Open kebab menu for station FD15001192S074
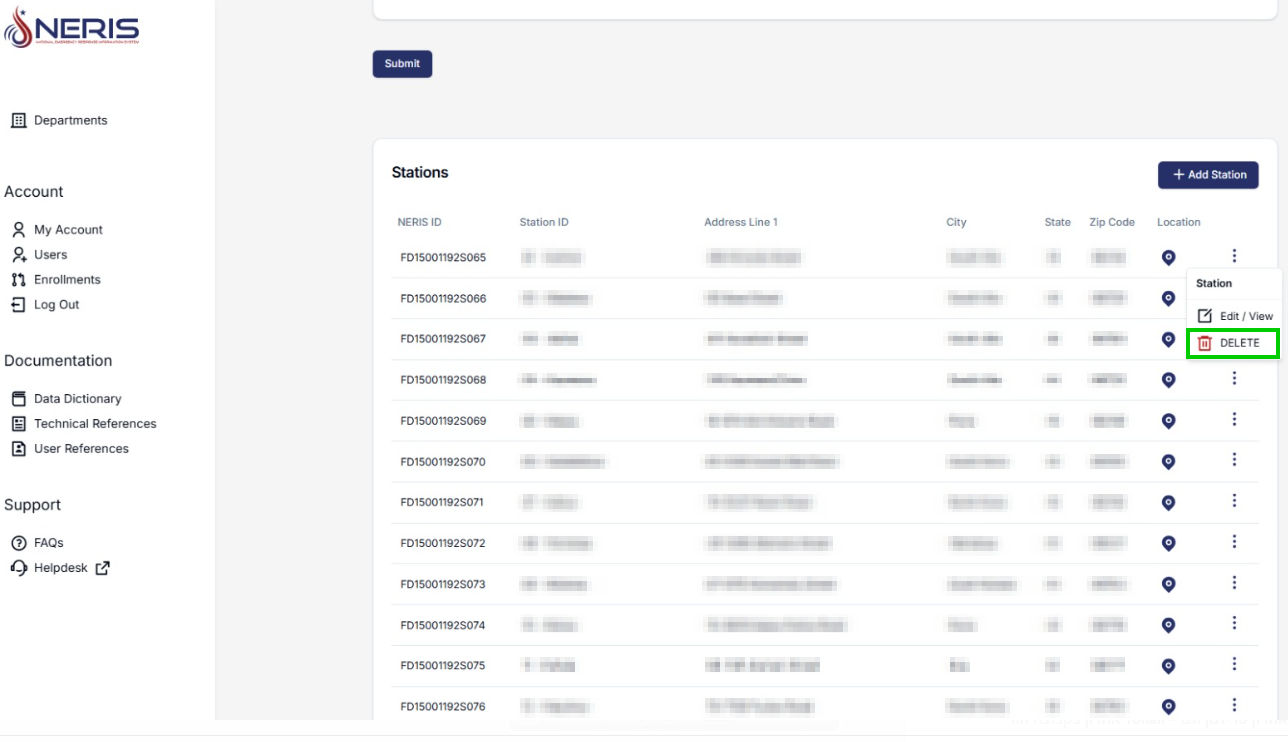The width and height of the screenshot is (1288, 742). click(x=1234, y=623)
